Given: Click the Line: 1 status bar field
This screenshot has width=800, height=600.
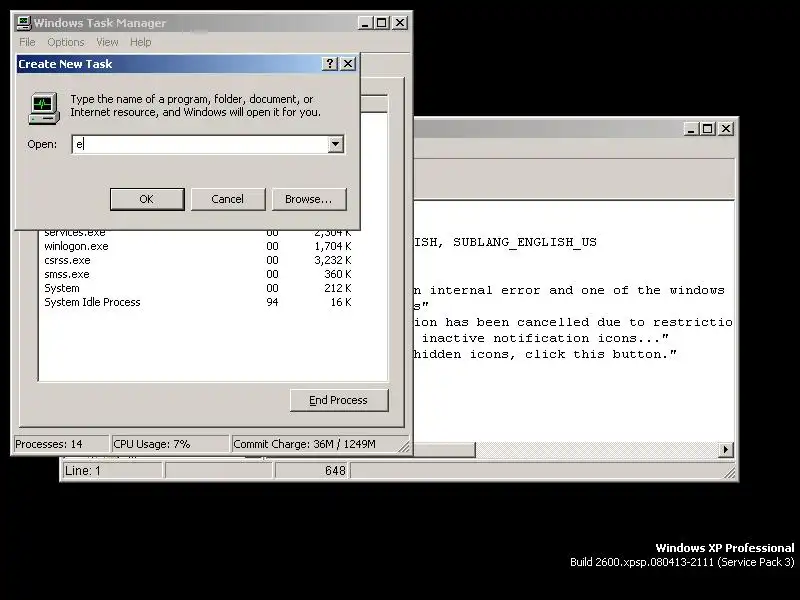Looking at the screenshot, I should (112, 470).
